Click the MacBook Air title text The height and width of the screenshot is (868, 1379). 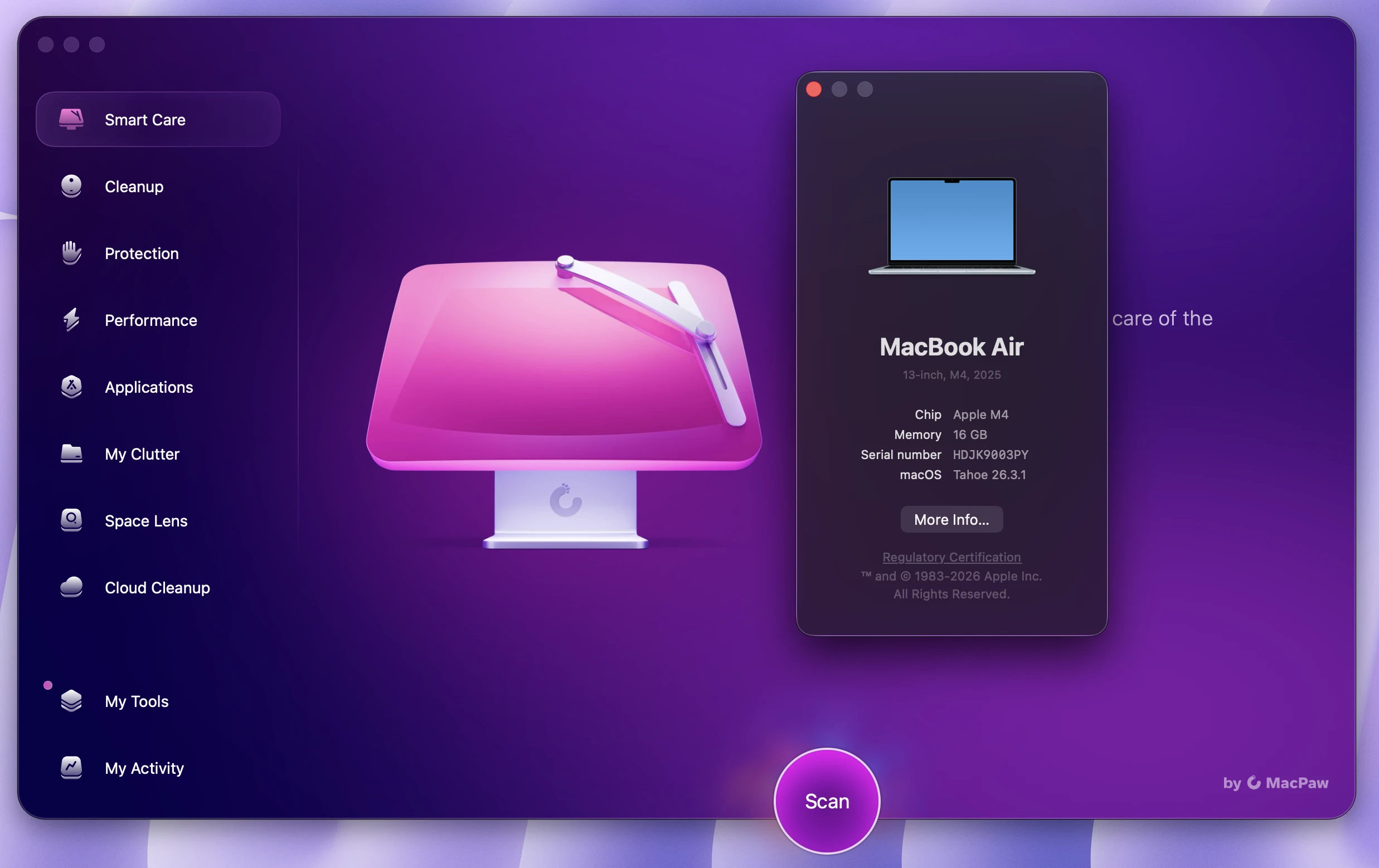(x=952, y=347)
